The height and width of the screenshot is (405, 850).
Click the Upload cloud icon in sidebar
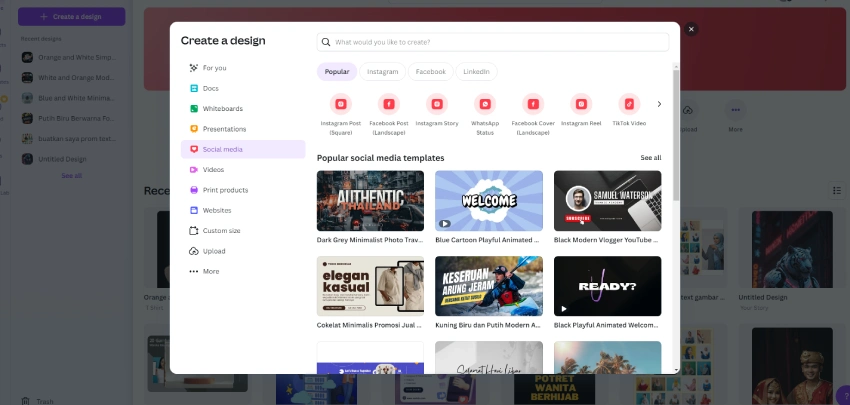click(194, 251)
